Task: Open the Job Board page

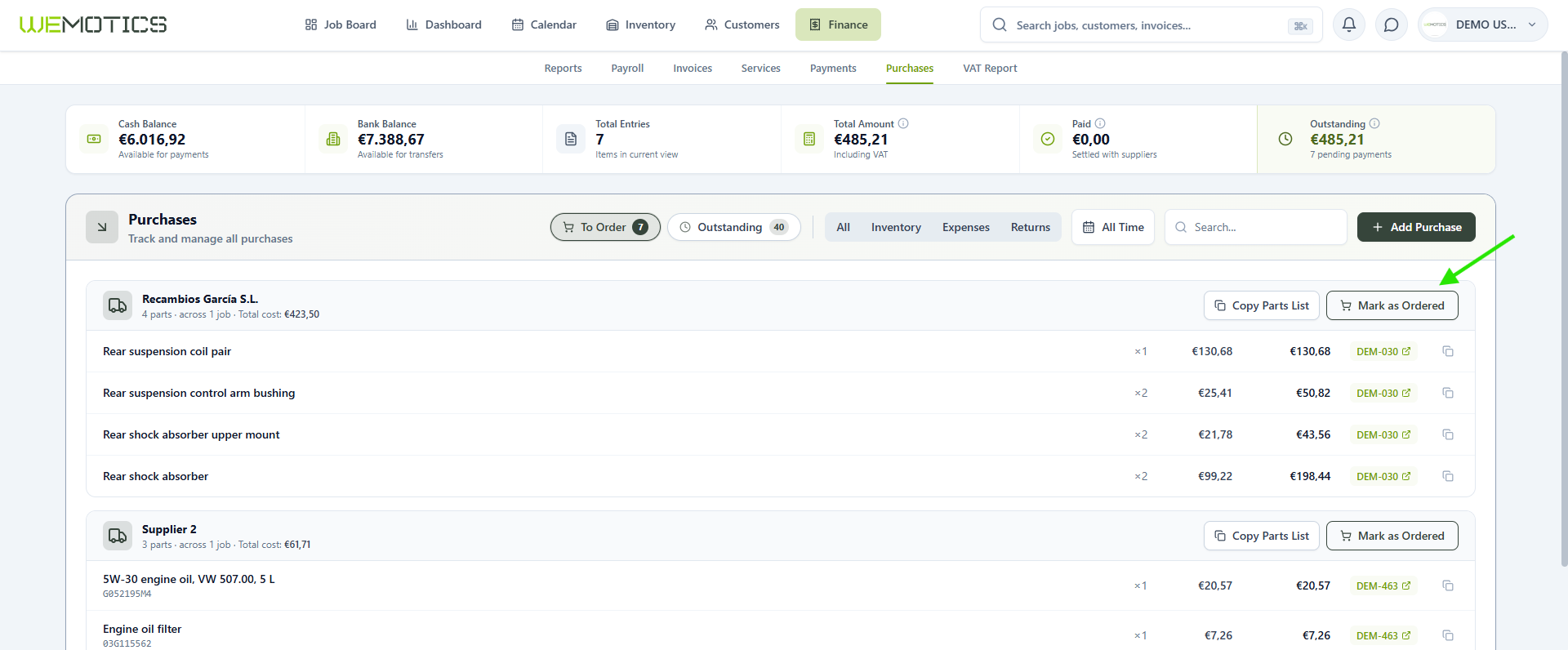Action: click(x=341, y=24)
